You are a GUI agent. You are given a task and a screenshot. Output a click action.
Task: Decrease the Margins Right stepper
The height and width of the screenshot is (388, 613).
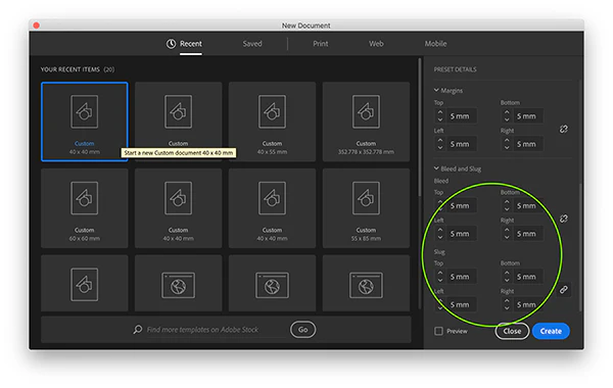click(507, 148)
